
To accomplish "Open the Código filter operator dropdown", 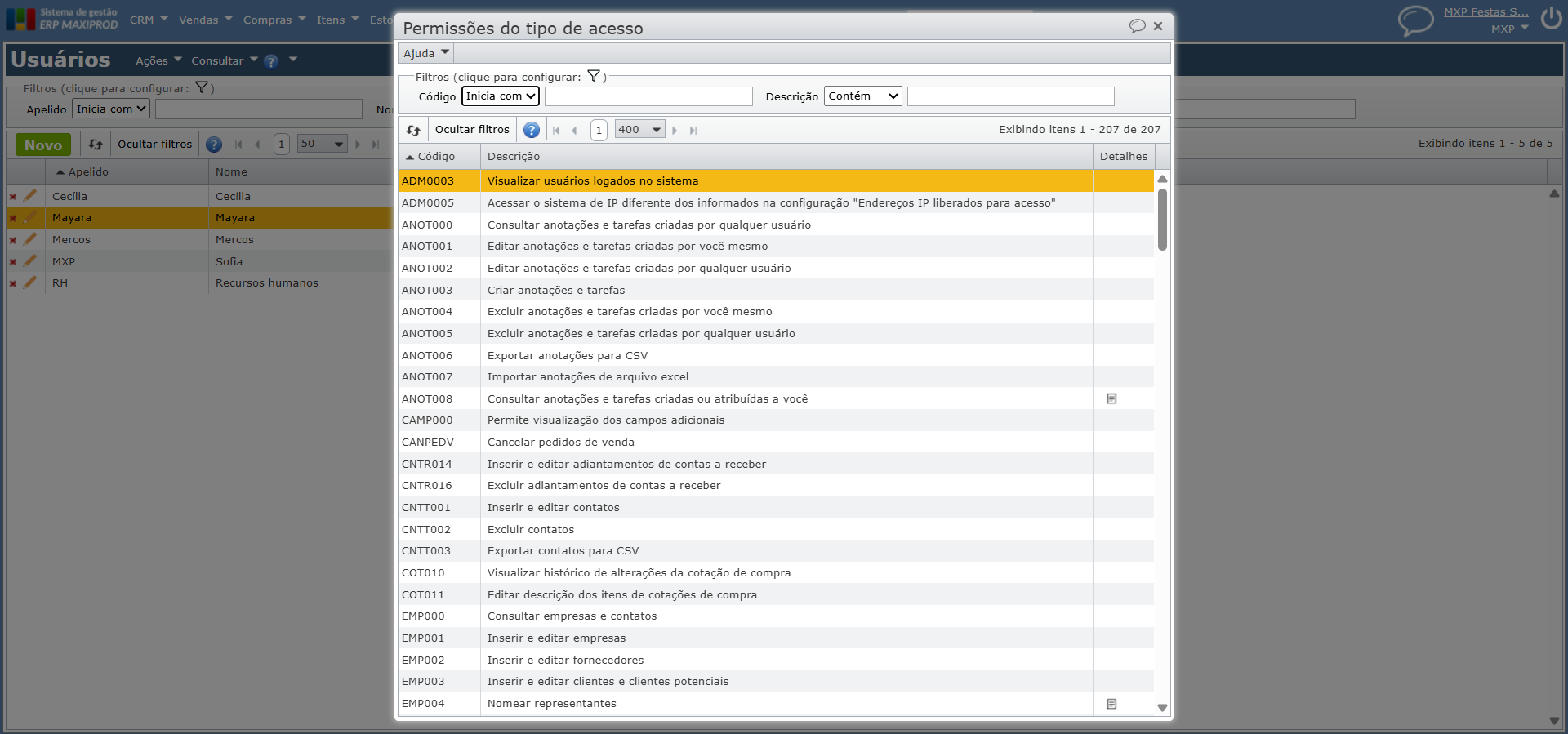I will coord(501,96).
